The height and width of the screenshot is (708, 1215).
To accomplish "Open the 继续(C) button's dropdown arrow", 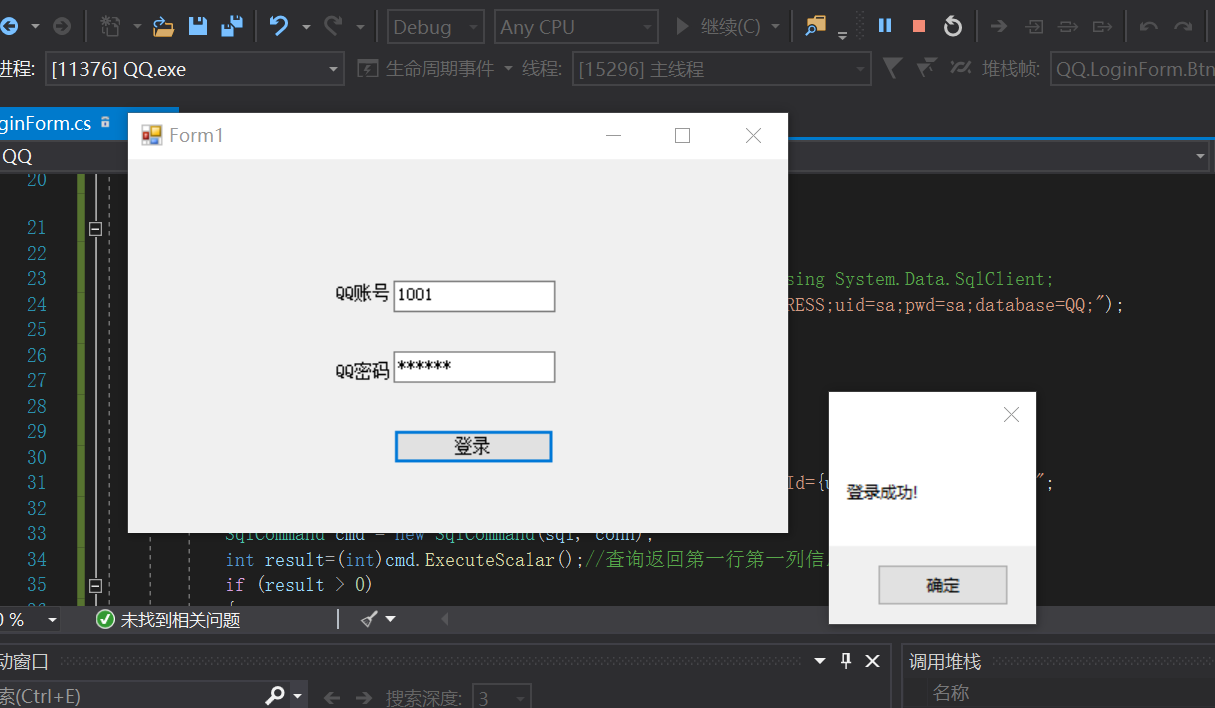I will click(x=774, y=27).
